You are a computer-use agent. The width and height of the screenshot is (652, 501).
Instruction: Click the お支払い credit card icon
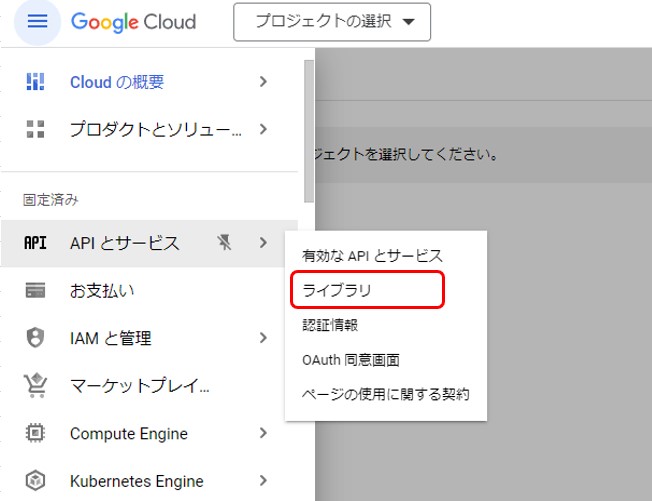coord(35,290)
